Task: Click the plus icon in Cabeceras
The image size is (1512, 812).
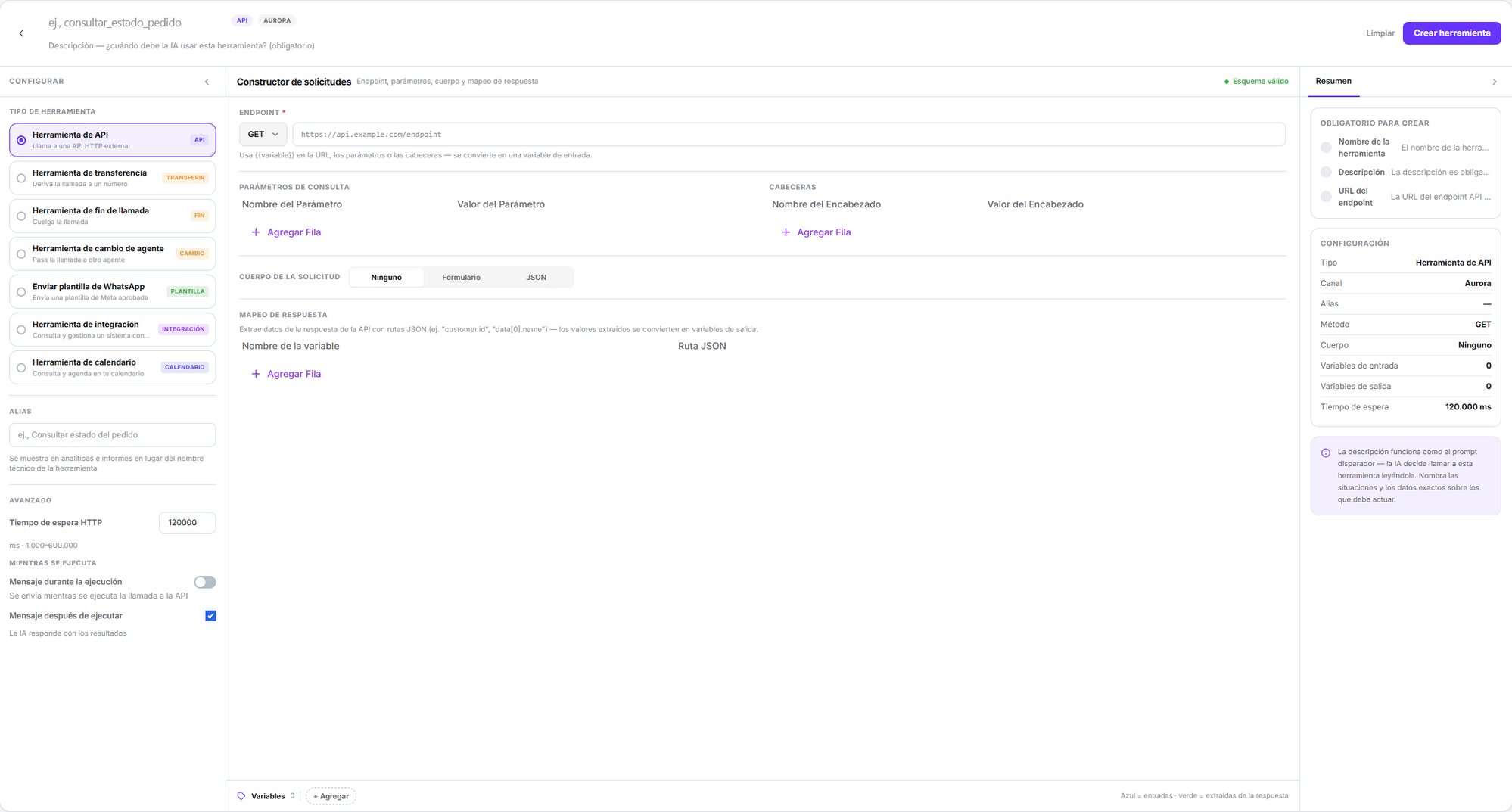Action: (786, 232)
